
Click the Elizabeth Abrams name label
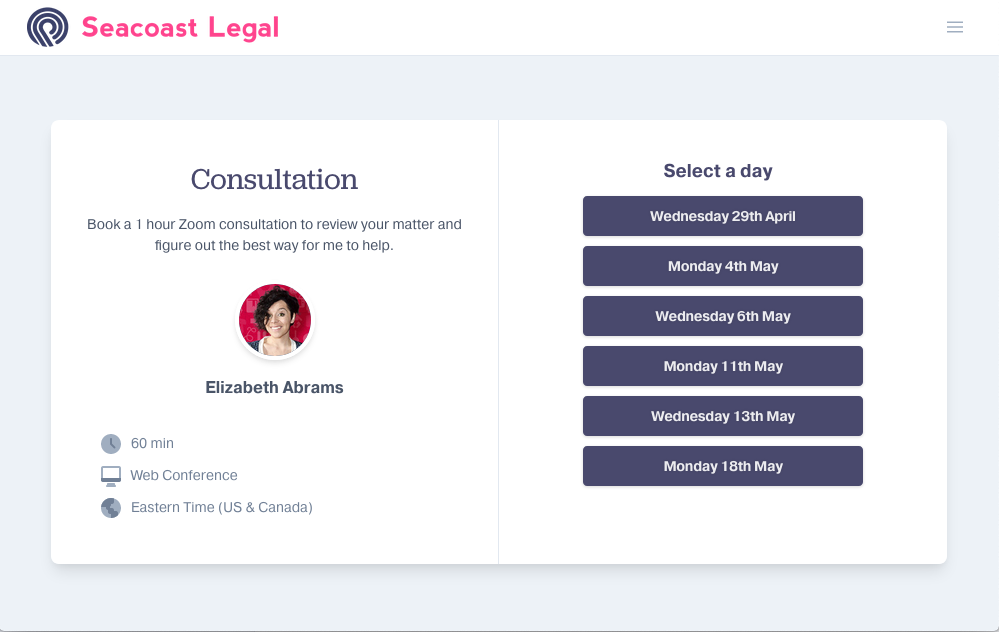pos(274,387)
